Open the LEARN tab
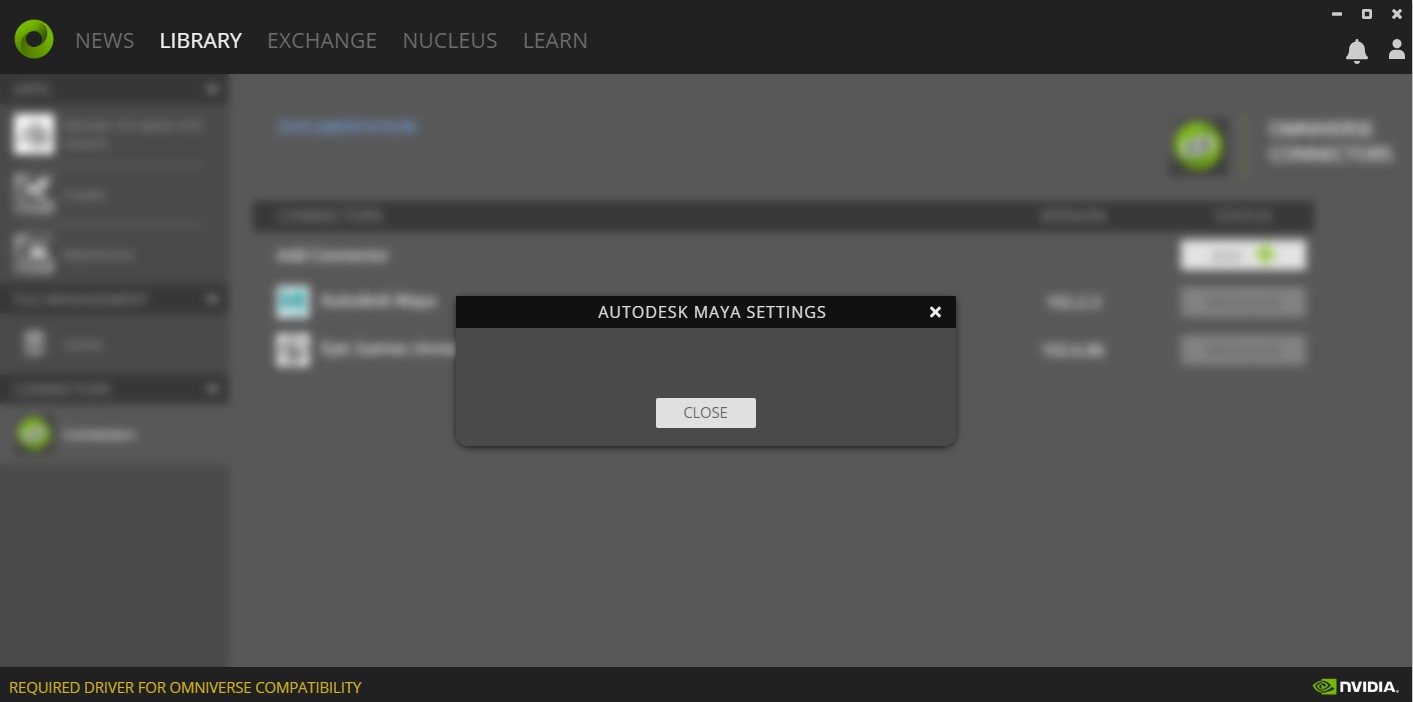Screen dimensions: 1413x702 555,40
